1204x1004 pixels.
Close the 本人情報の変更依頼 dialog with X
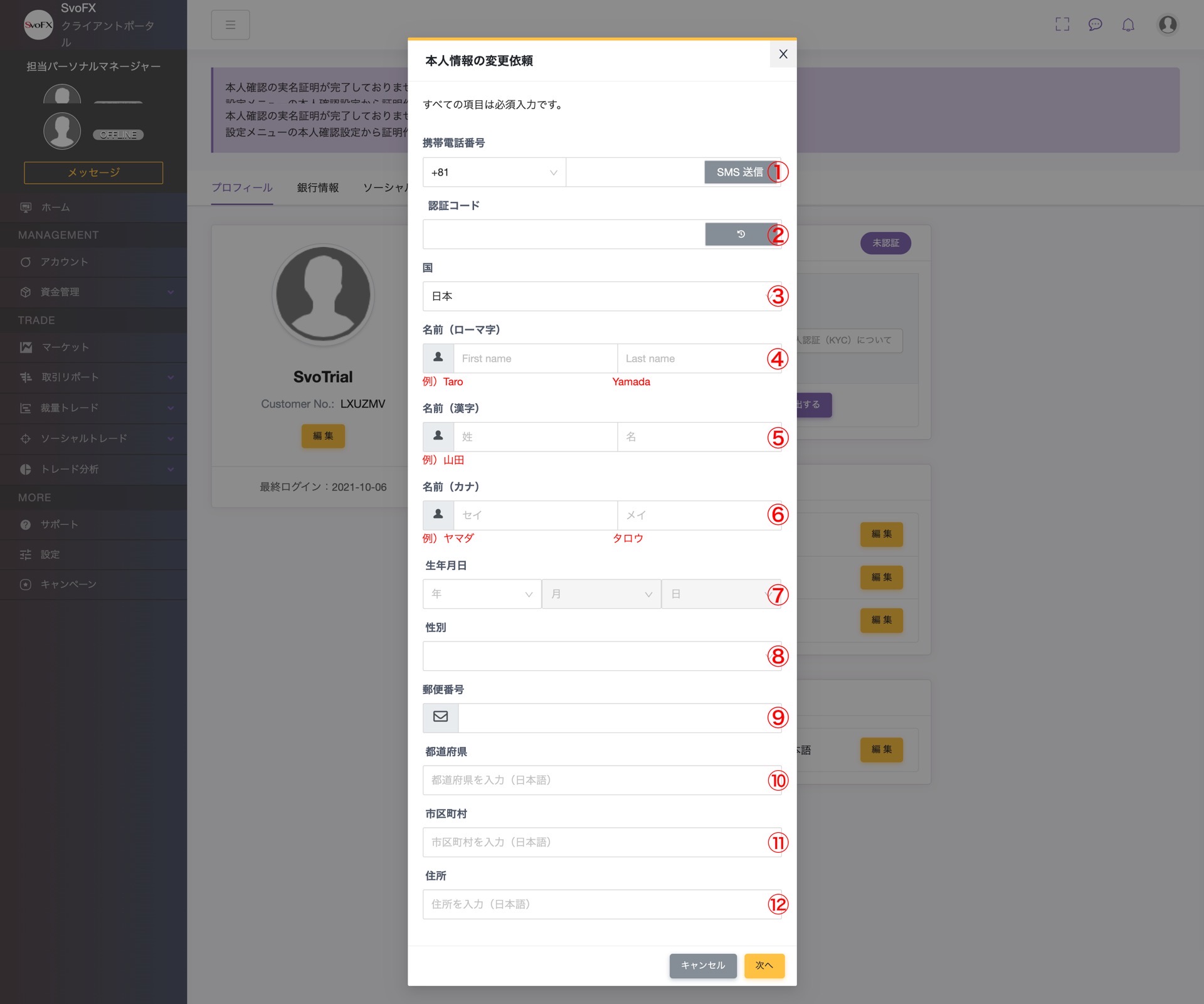point(783,54)
